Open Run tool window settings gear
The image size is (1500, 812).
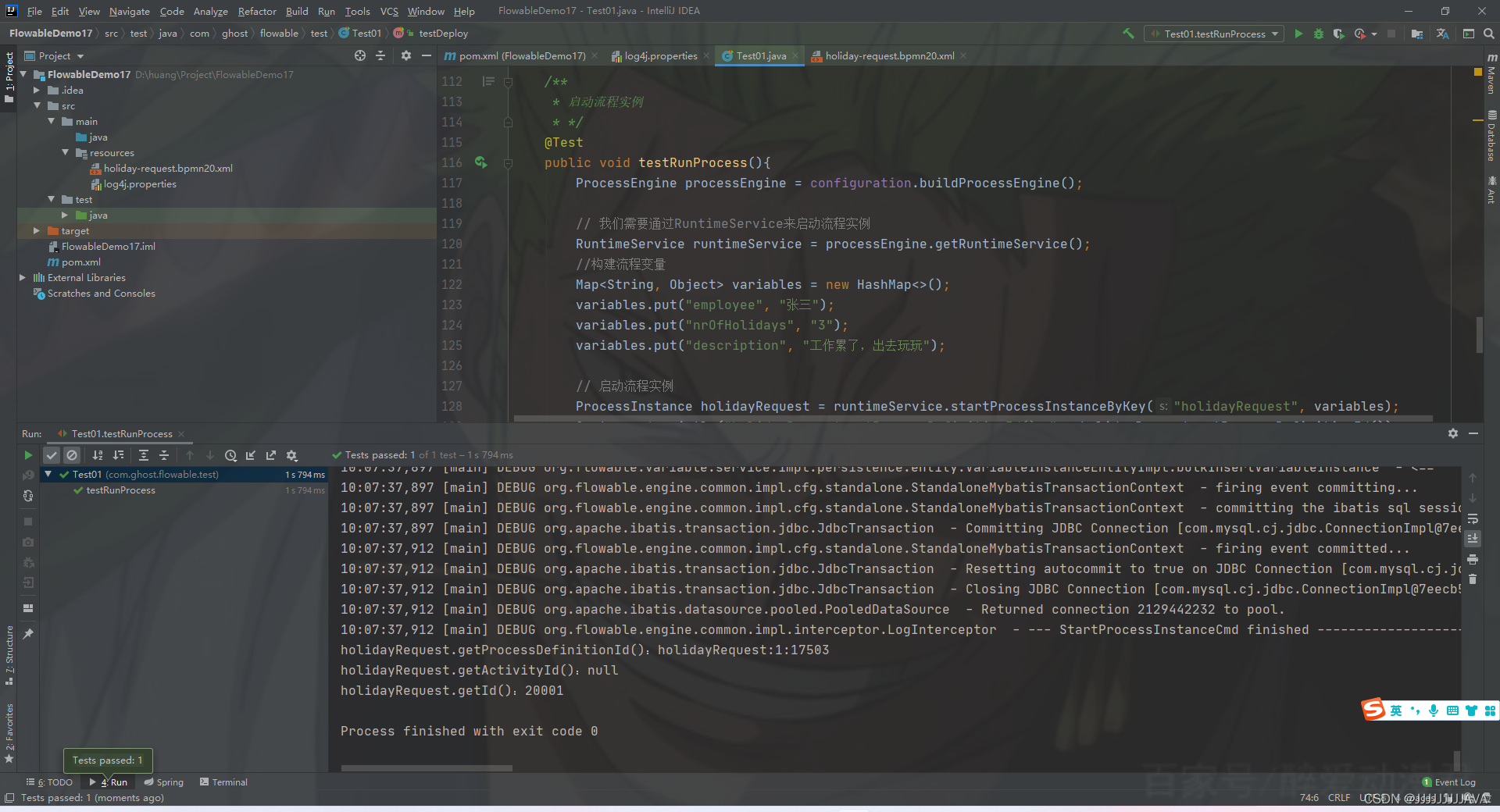pyautogui.click(x=1453, y=433)
